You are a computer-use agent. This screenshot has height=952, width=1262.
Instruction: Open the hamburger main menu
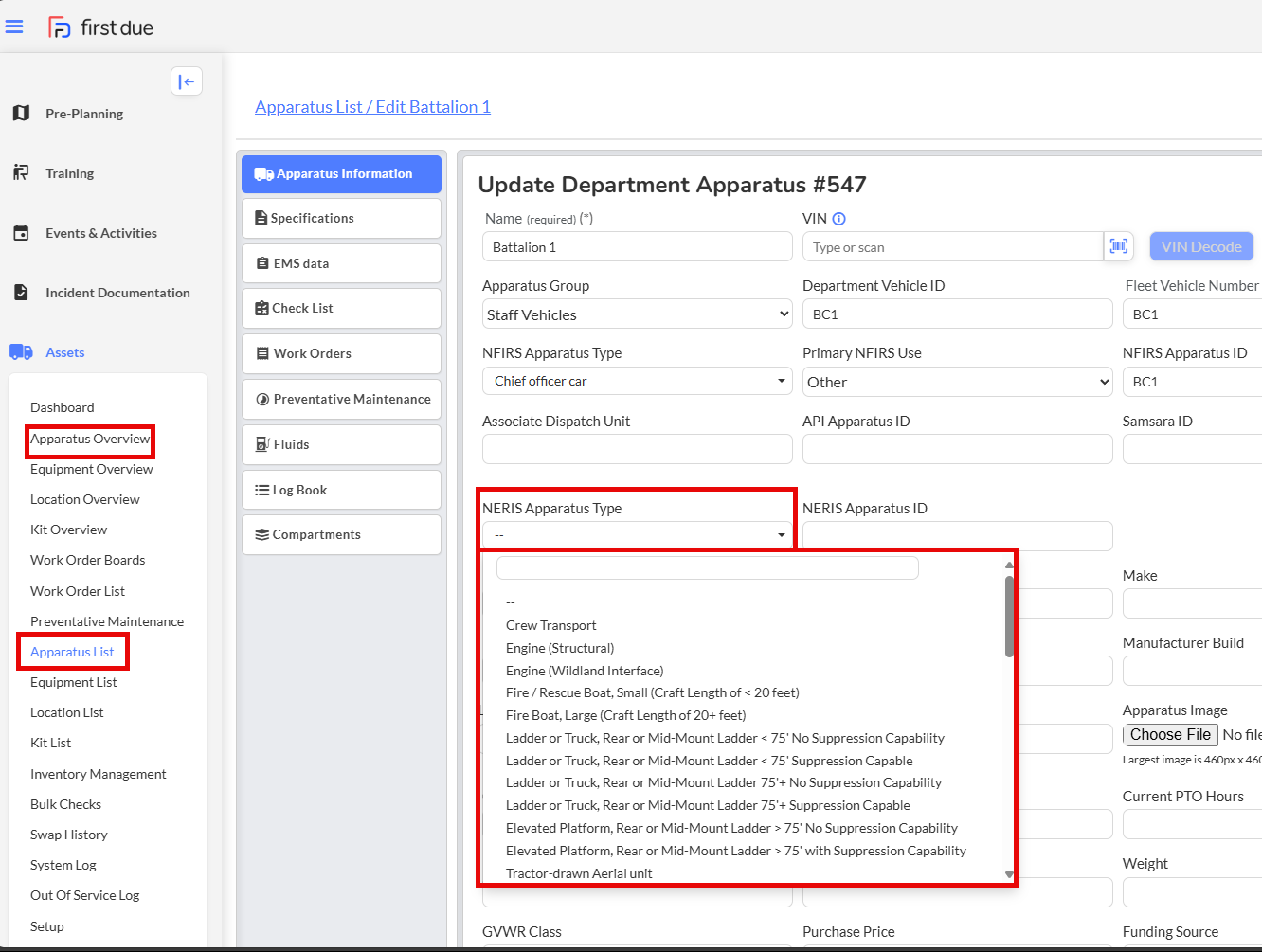coord(14,27)
